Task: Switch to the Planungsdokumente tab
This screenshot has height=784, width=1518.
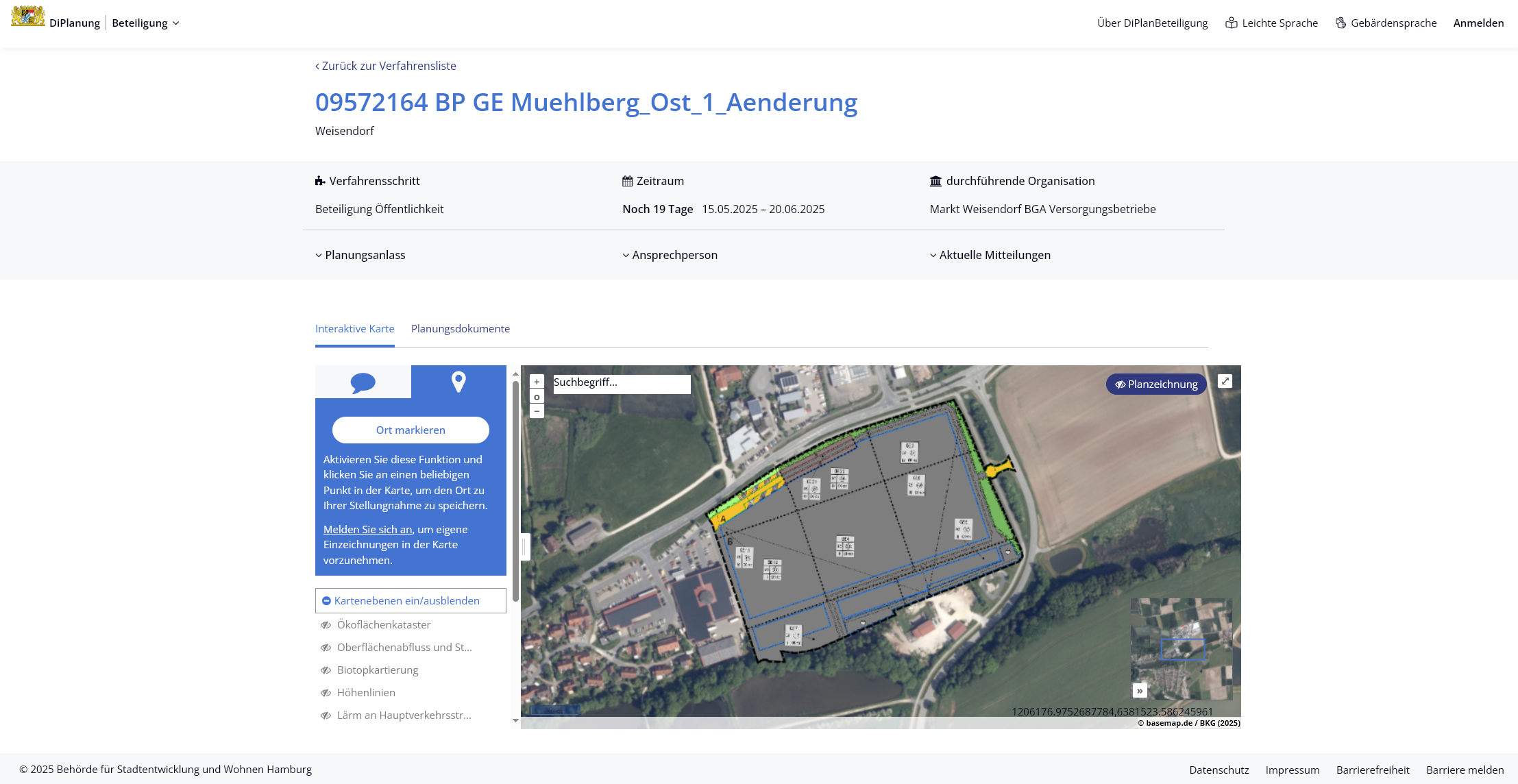Action: (460, 328)
